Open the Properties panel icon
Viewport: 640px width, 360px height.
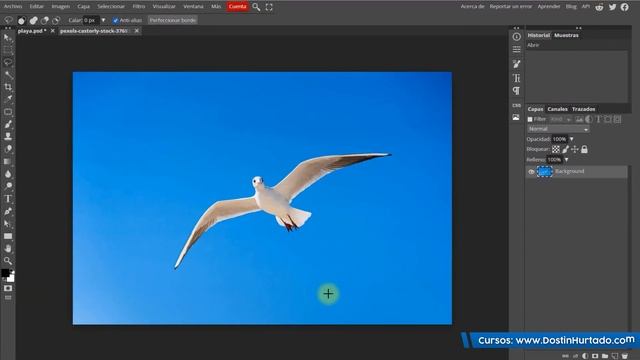point(516,49)
